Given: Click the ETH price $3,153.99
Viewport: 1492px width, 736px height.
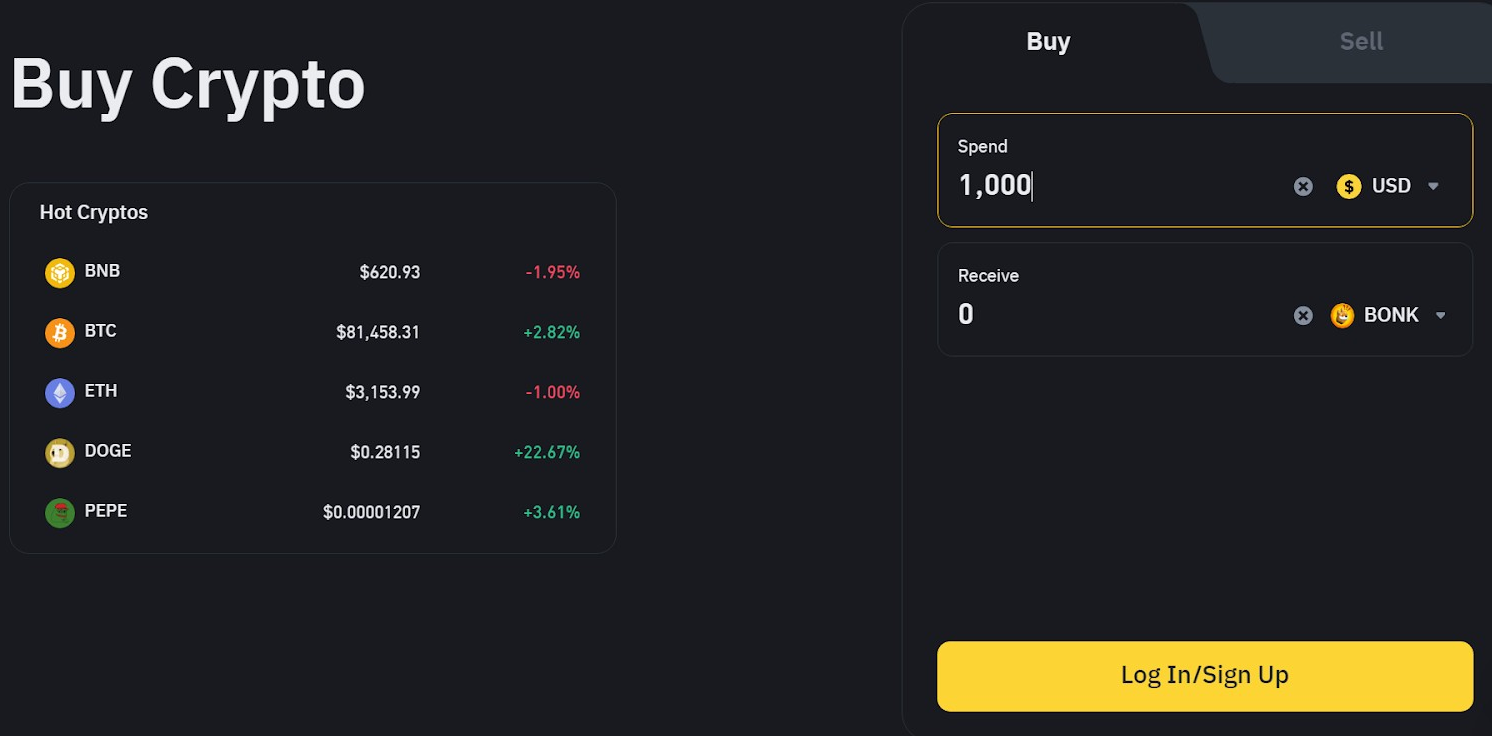Looking at the screenshot, I should pyautogui.click(x=383, y=392).
